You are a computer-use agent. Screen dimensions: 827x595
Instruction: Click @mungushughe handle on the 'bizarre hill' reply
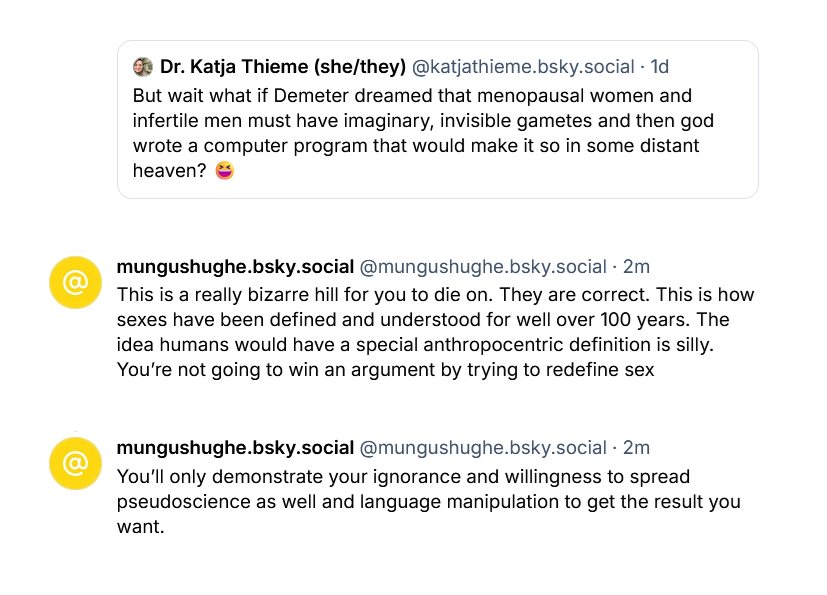point(483,267)
